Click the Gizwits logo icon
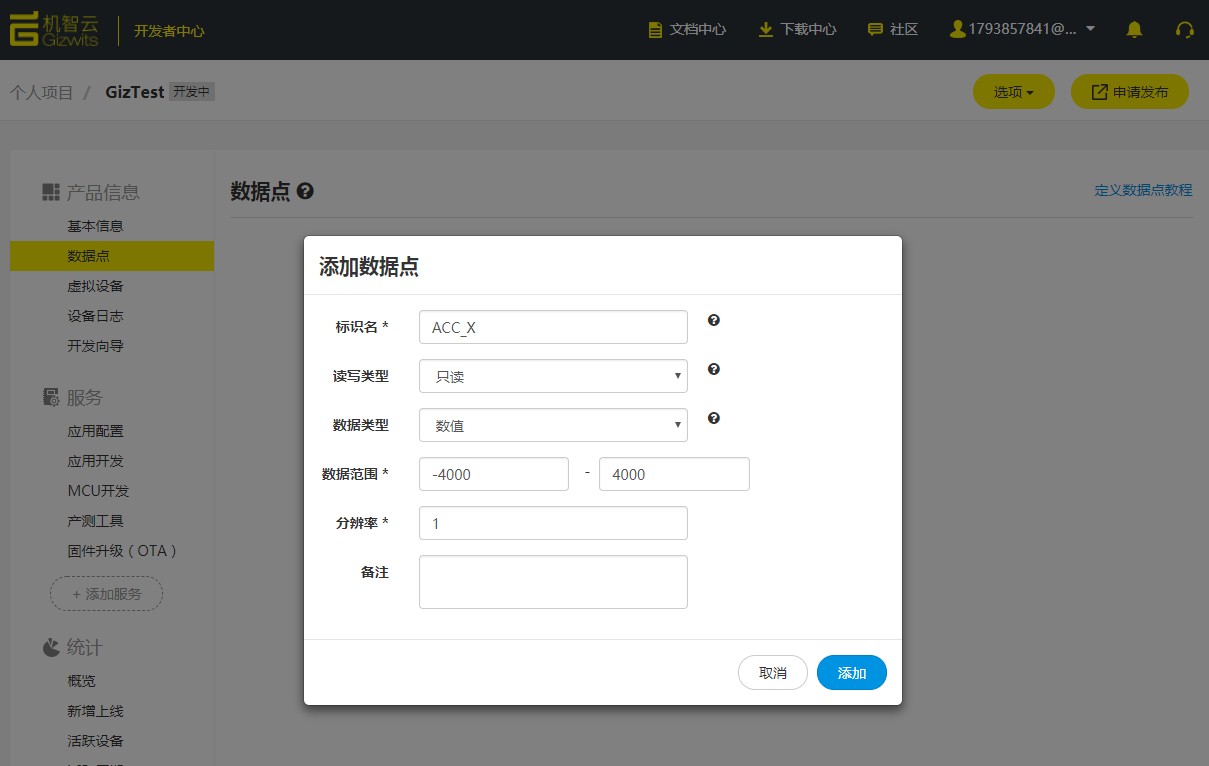This screenshot has height=766, width=1209. pos(23,30)
